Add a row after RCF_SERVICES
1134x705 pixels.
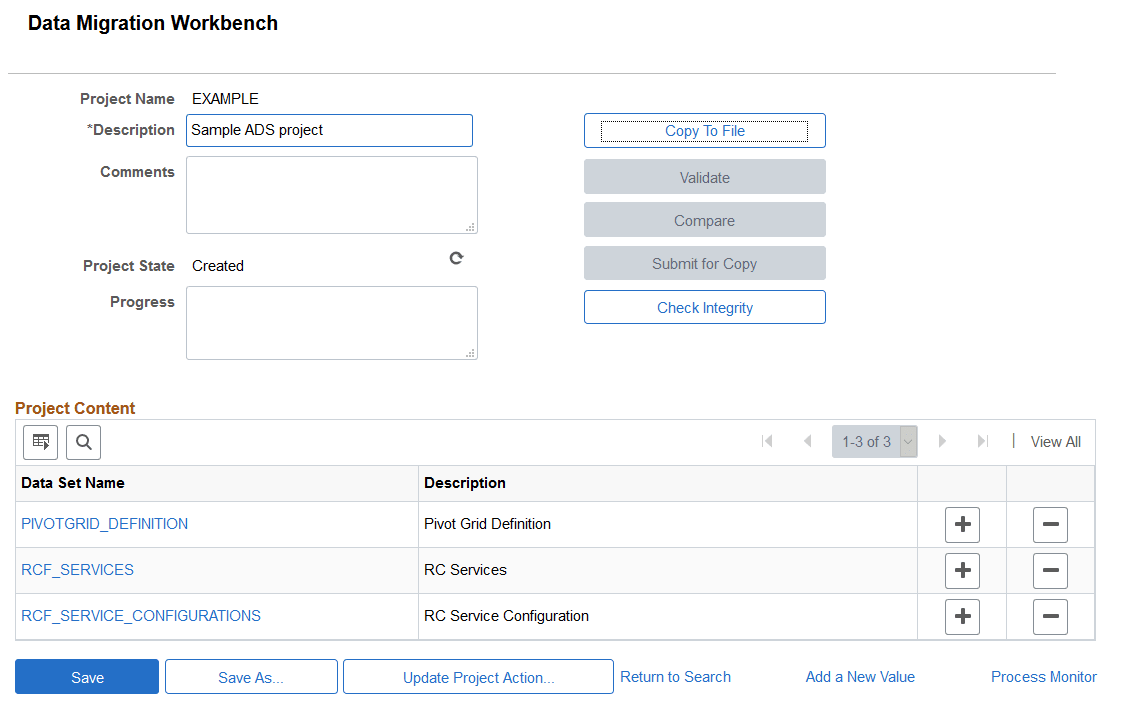click(x=962, y=570)
